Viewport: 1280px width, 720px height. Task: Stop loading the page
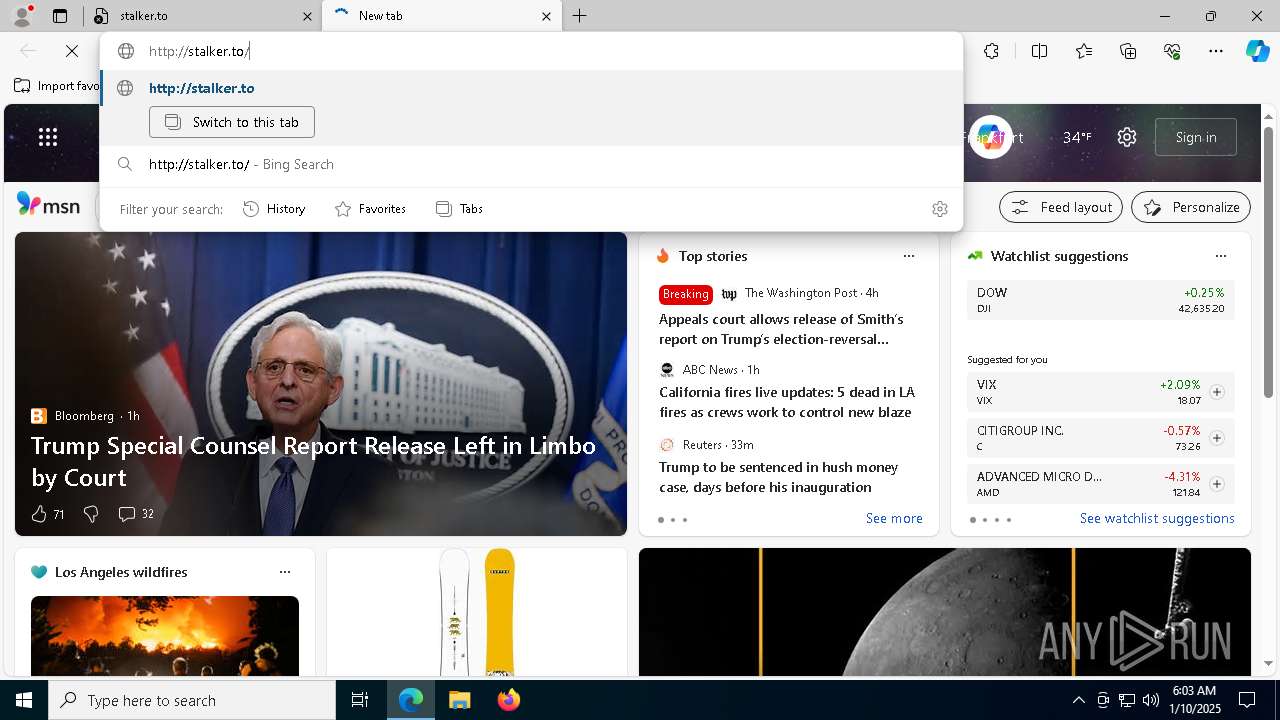tap(72, 51)
